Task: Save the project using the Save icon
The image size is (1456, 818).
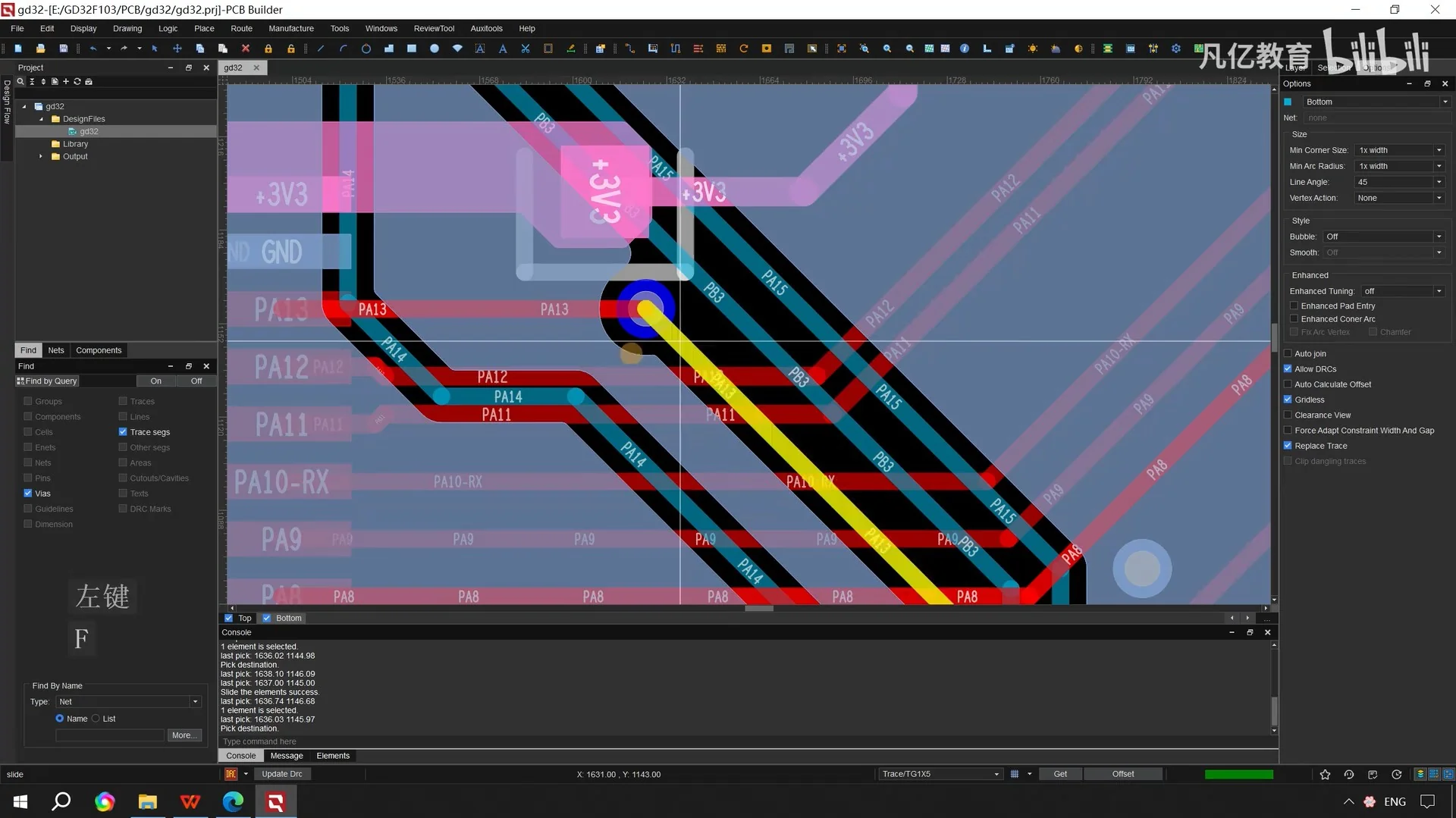Action: (64, 49)
